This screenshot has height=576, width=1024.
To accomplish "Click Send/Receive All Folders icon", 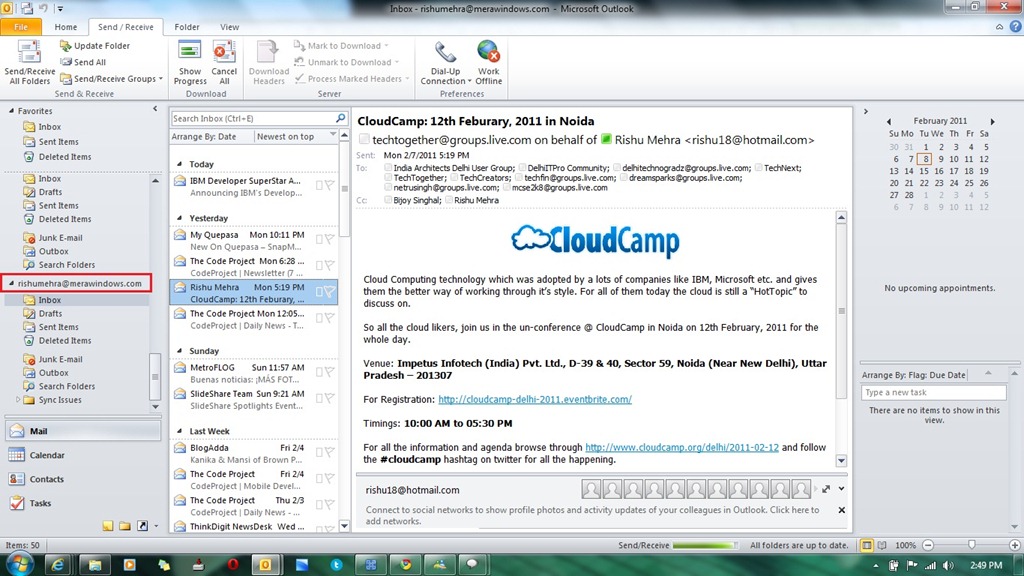I will [29, 63].
